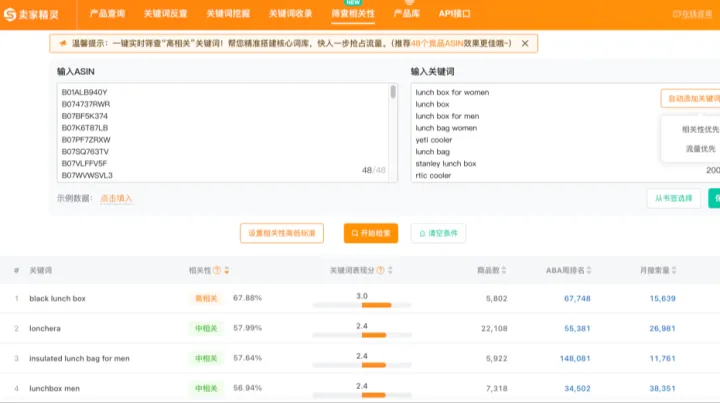This screenshot has height=403, width=720.
Task: Click the megaphone icon in the tip banner
Action: [x=63, y=43]
